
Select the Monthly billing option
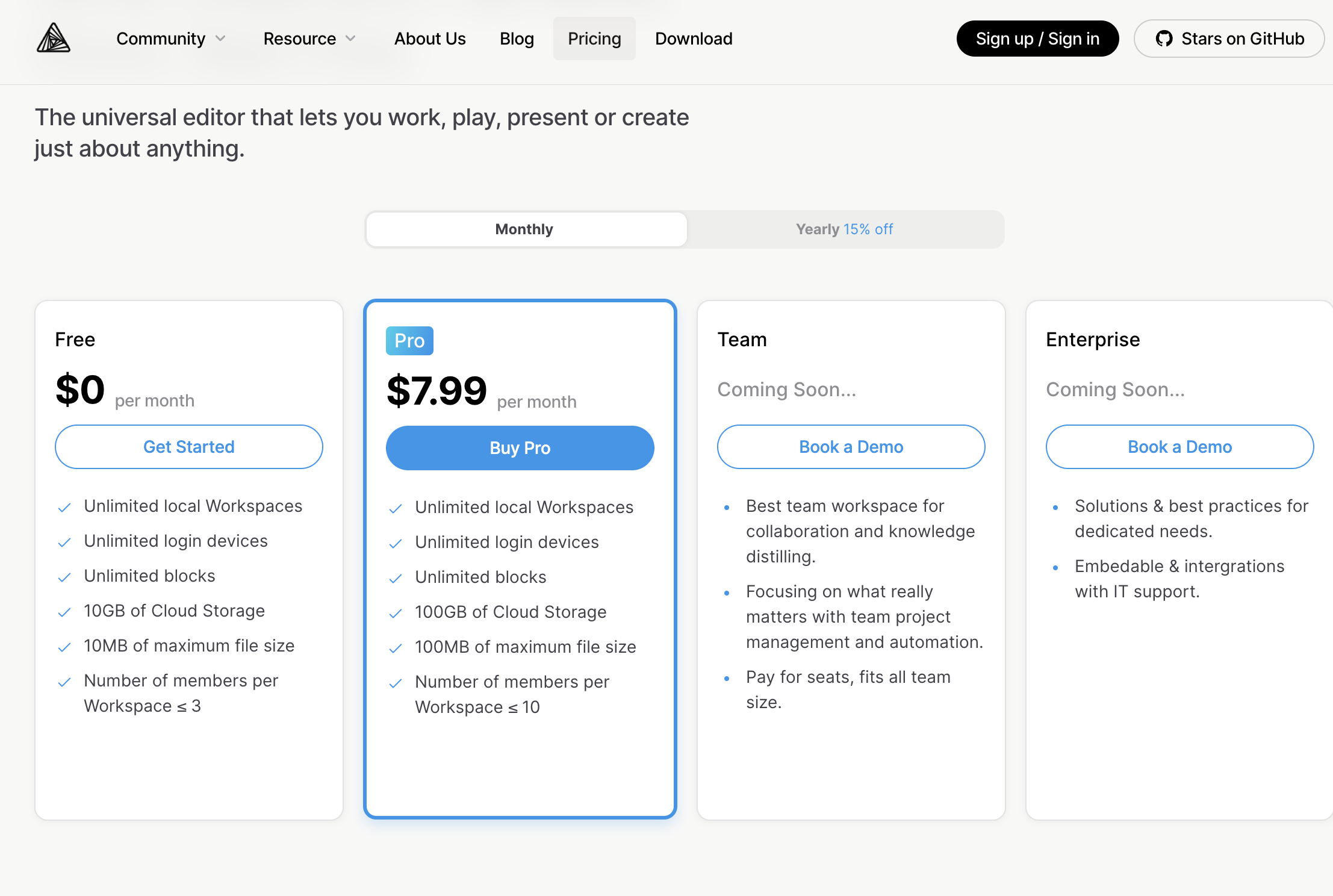524,229
